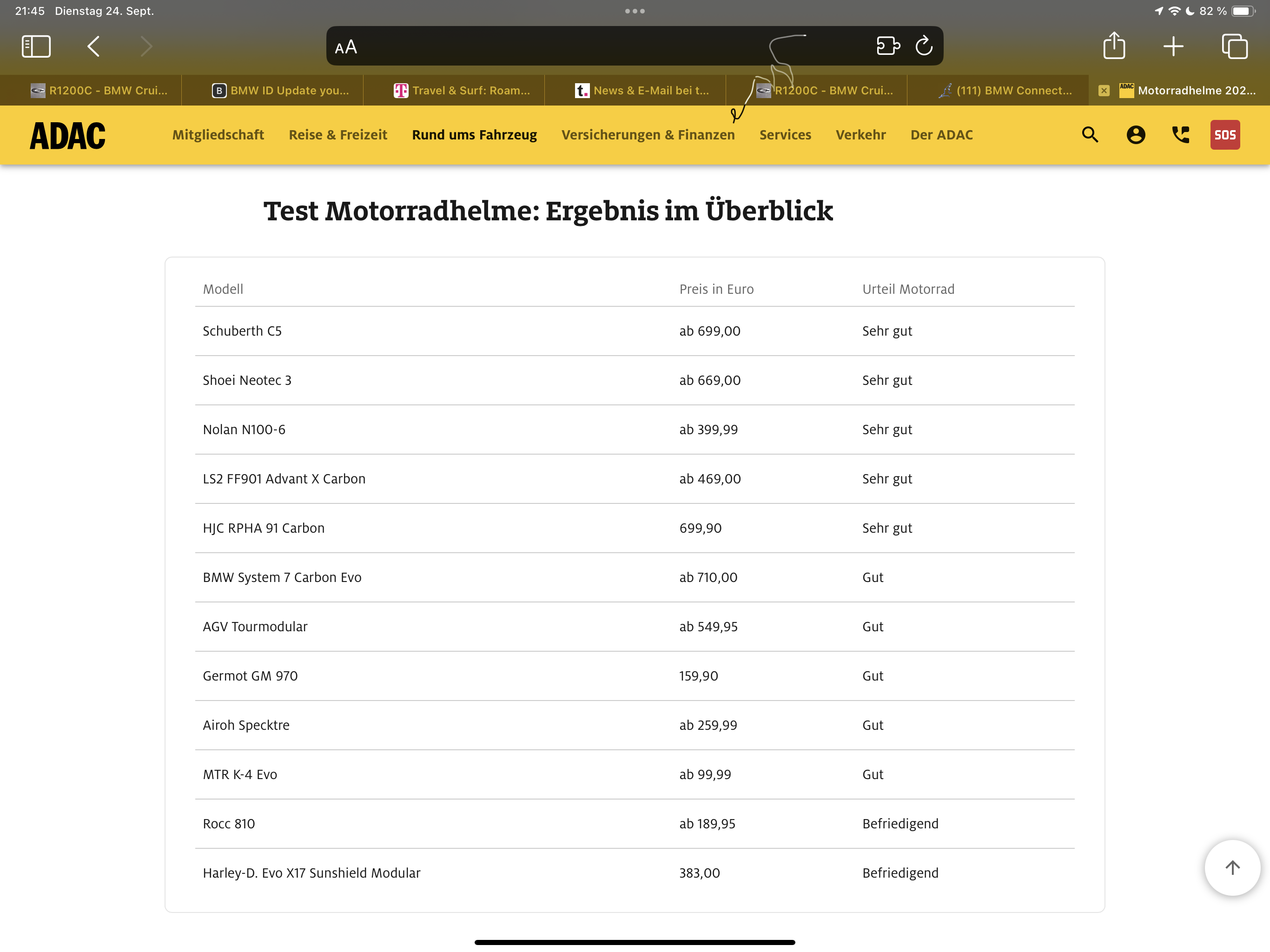Switch to first R1200C - BMW Crui... tab
Screen dimensions: 1270x952
[91, 90]
